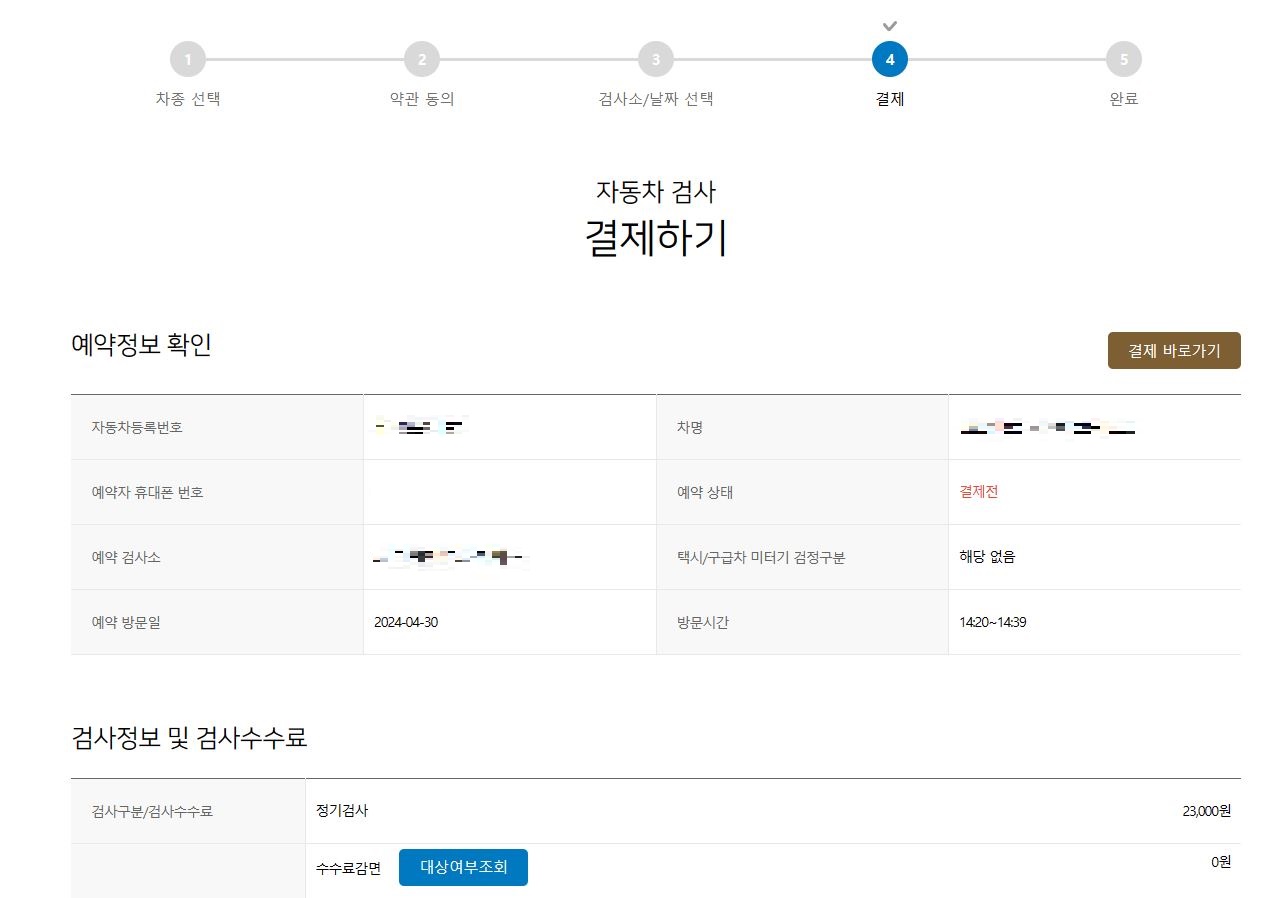Click the step 2 약관 동의 circle

[421, 58]
